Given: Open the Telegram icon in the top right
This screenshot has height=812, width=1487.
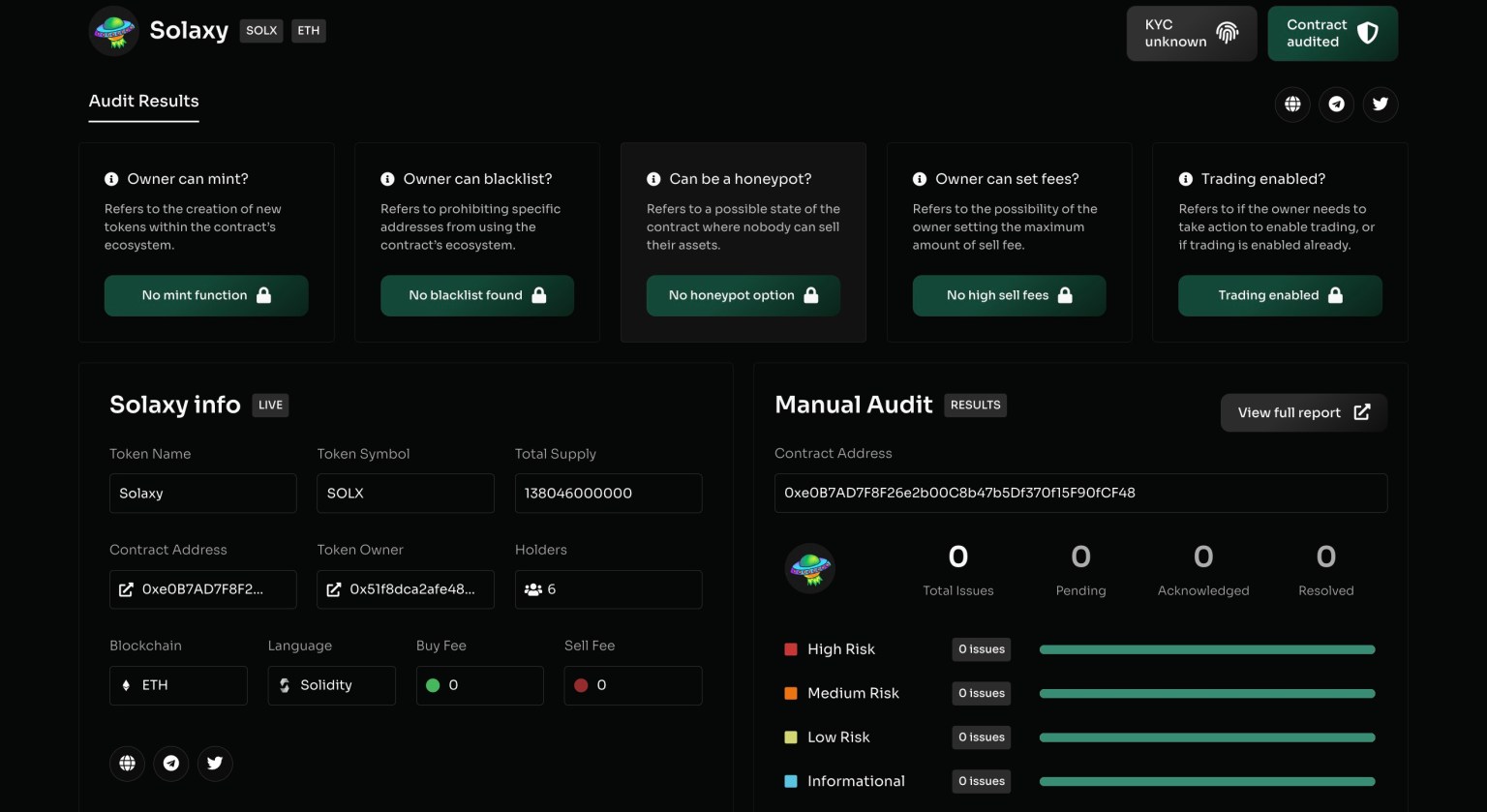Looking at the screenshot, I should point(1336,105).
